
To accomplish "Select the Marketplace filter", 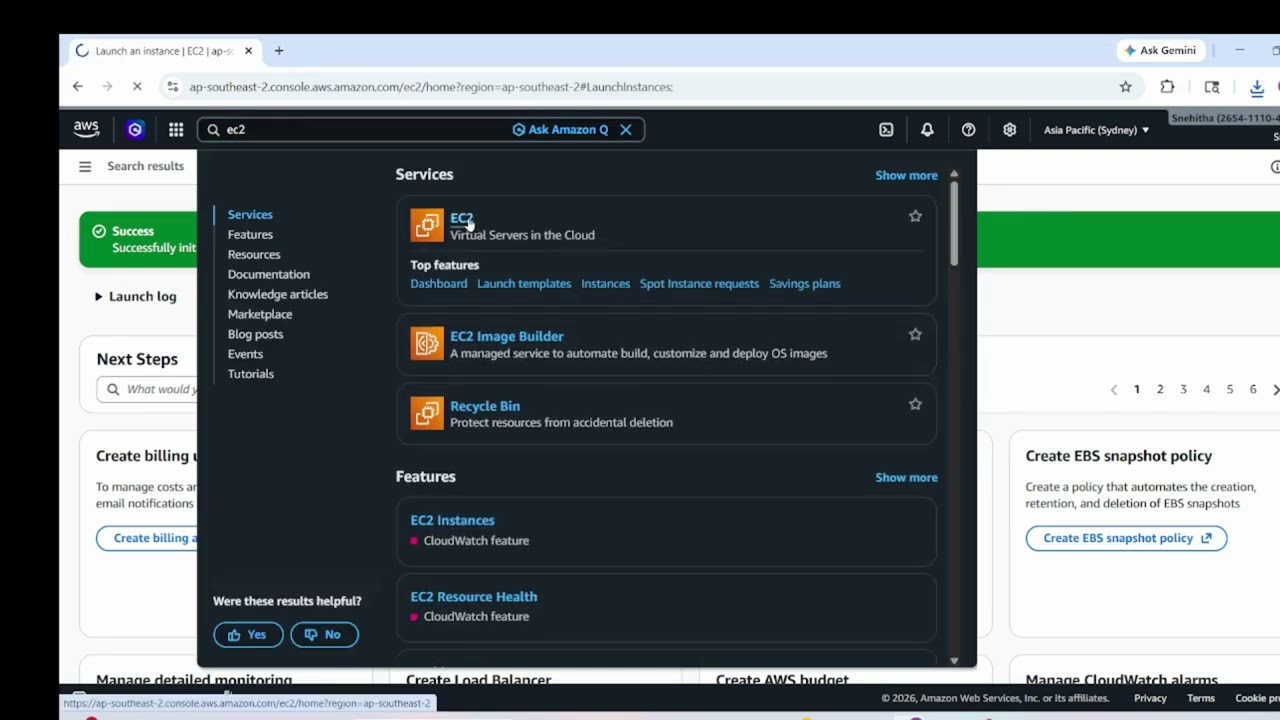I will tap(260, 314).
